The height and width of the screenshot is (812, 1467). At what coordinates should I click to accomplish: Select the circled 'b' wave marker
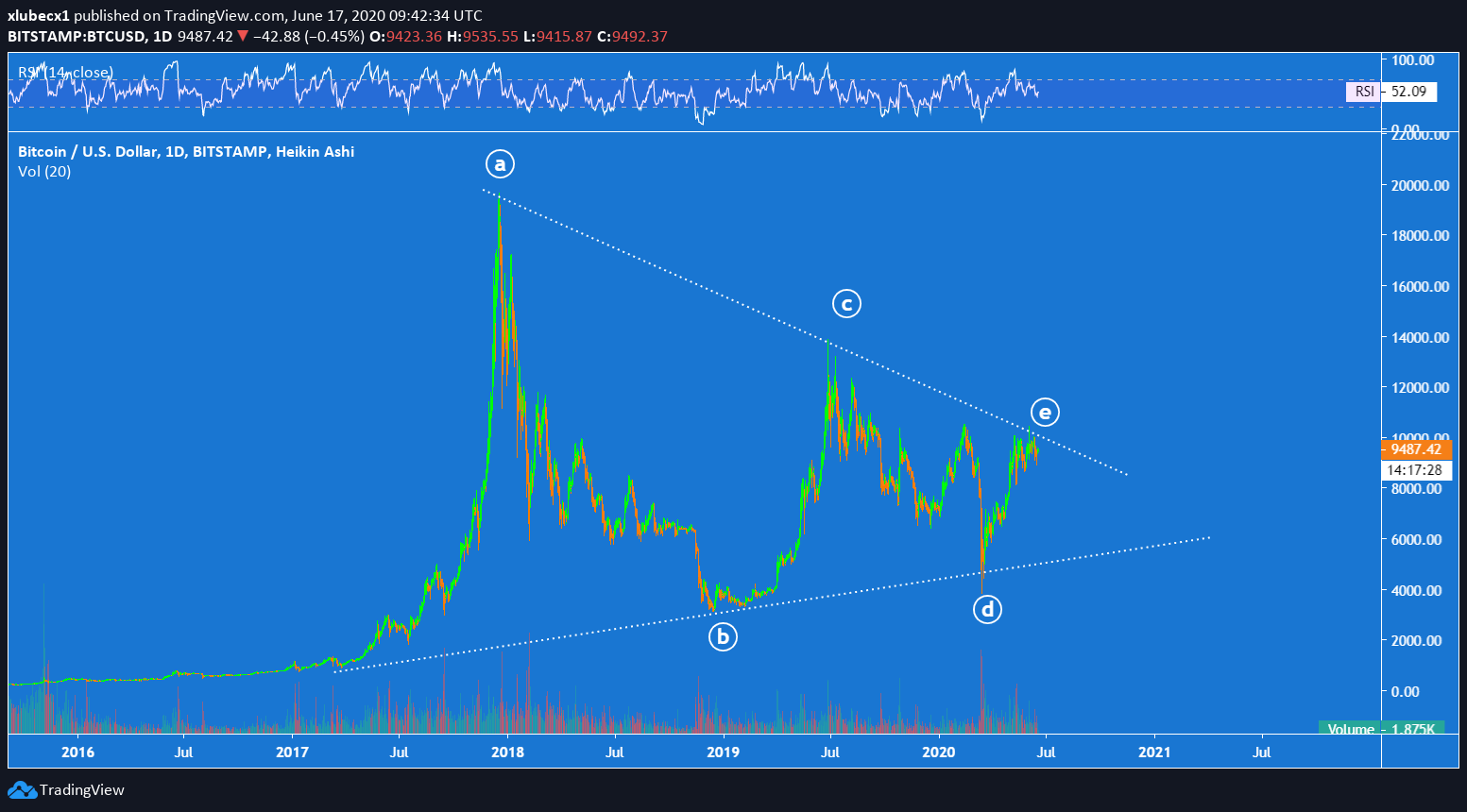[x=723, y=637]
